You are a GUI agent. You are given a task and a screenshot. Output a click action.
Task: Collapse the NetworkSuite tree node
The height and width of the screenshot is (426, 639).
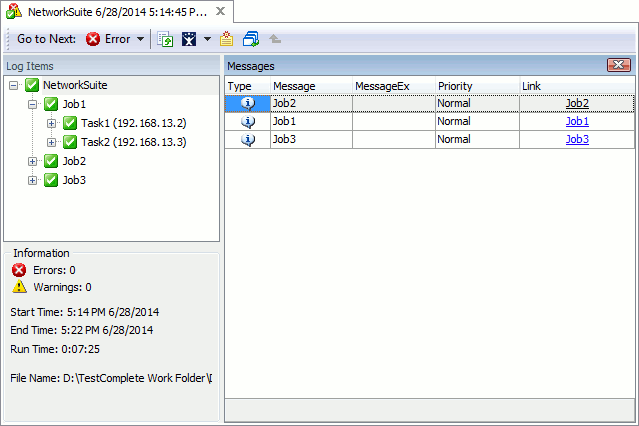click(13, 85)
